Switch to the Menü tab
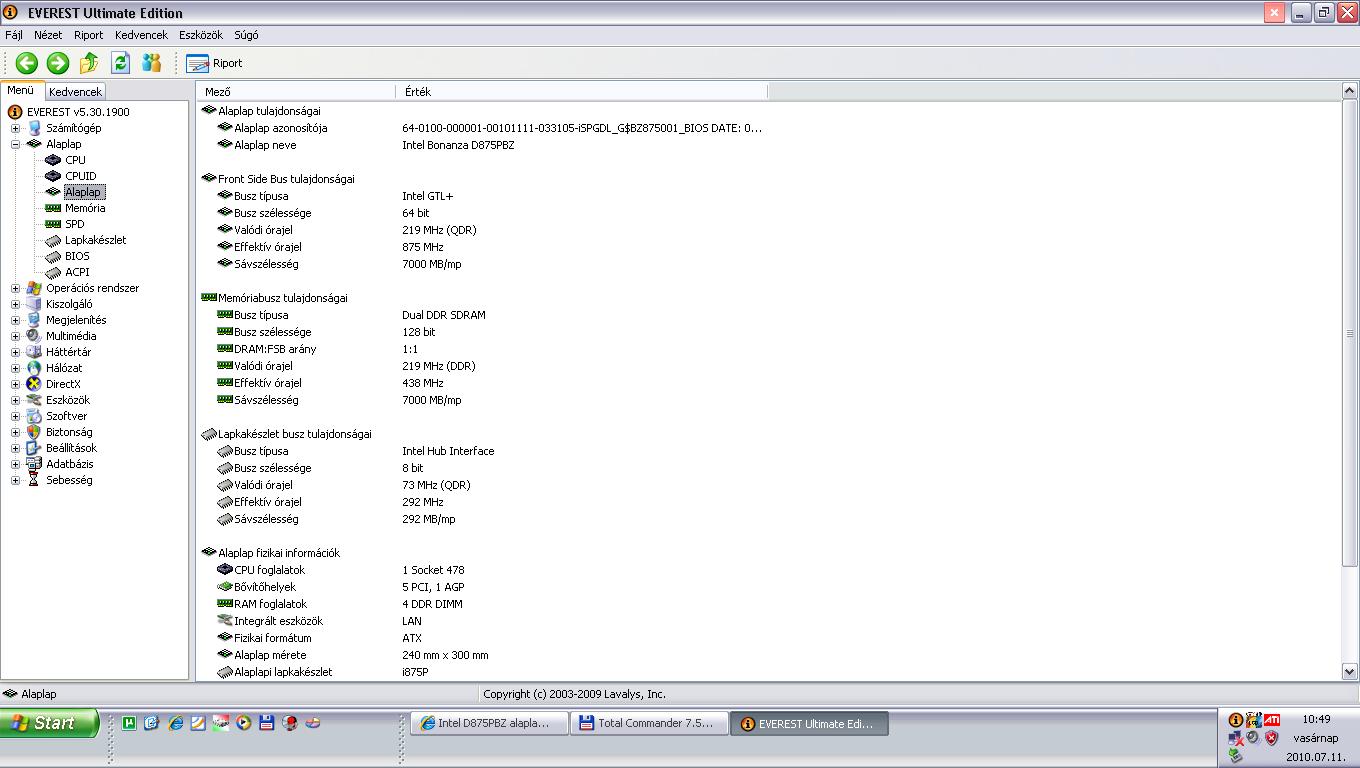The image size is (1360, 768). (x=20, y=90)
